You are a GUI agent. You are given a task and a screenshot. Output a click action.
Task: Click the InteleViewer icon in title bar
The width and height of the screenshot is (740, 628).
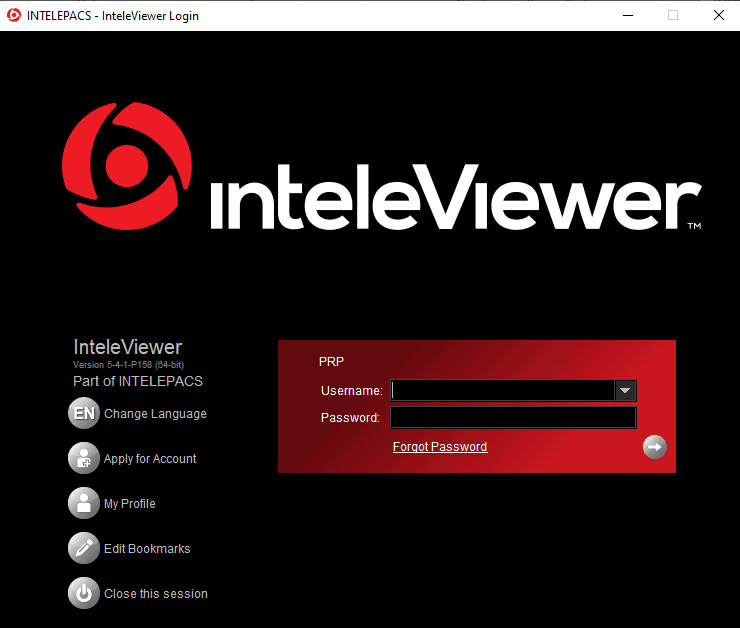(x=14, y=16)
